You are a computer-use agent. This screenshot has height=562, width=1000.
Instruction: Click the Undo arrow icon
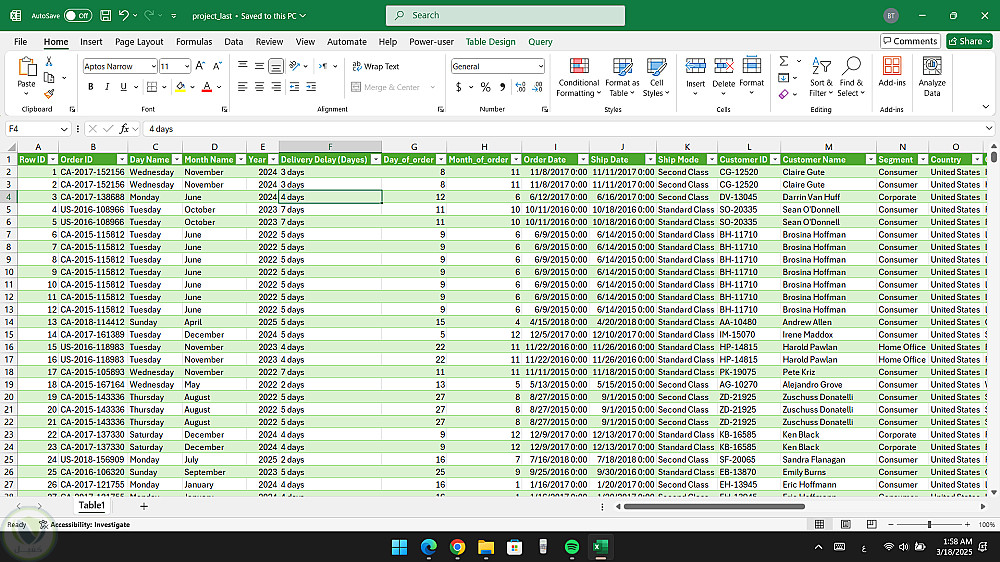124,15
